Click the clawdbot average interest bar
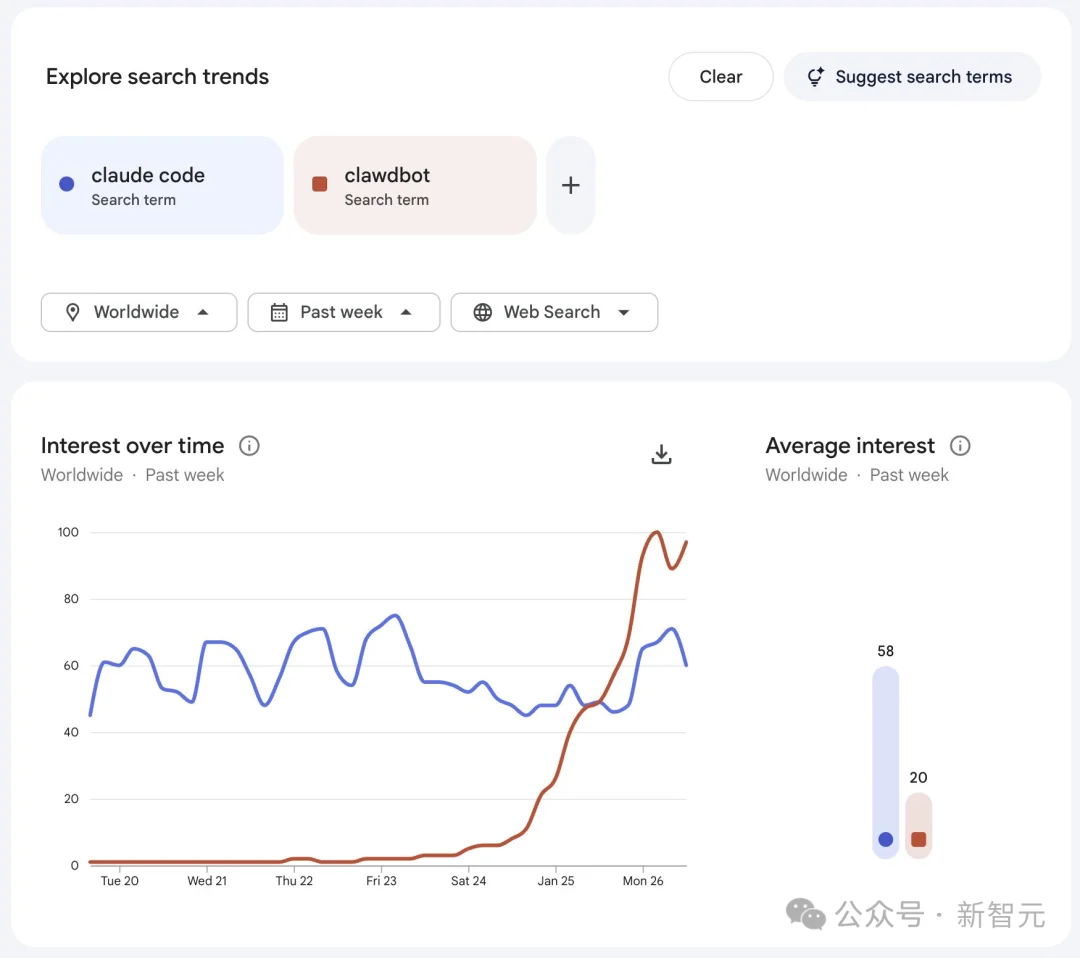Screen dimensions: 1080x958 (918, 825)
